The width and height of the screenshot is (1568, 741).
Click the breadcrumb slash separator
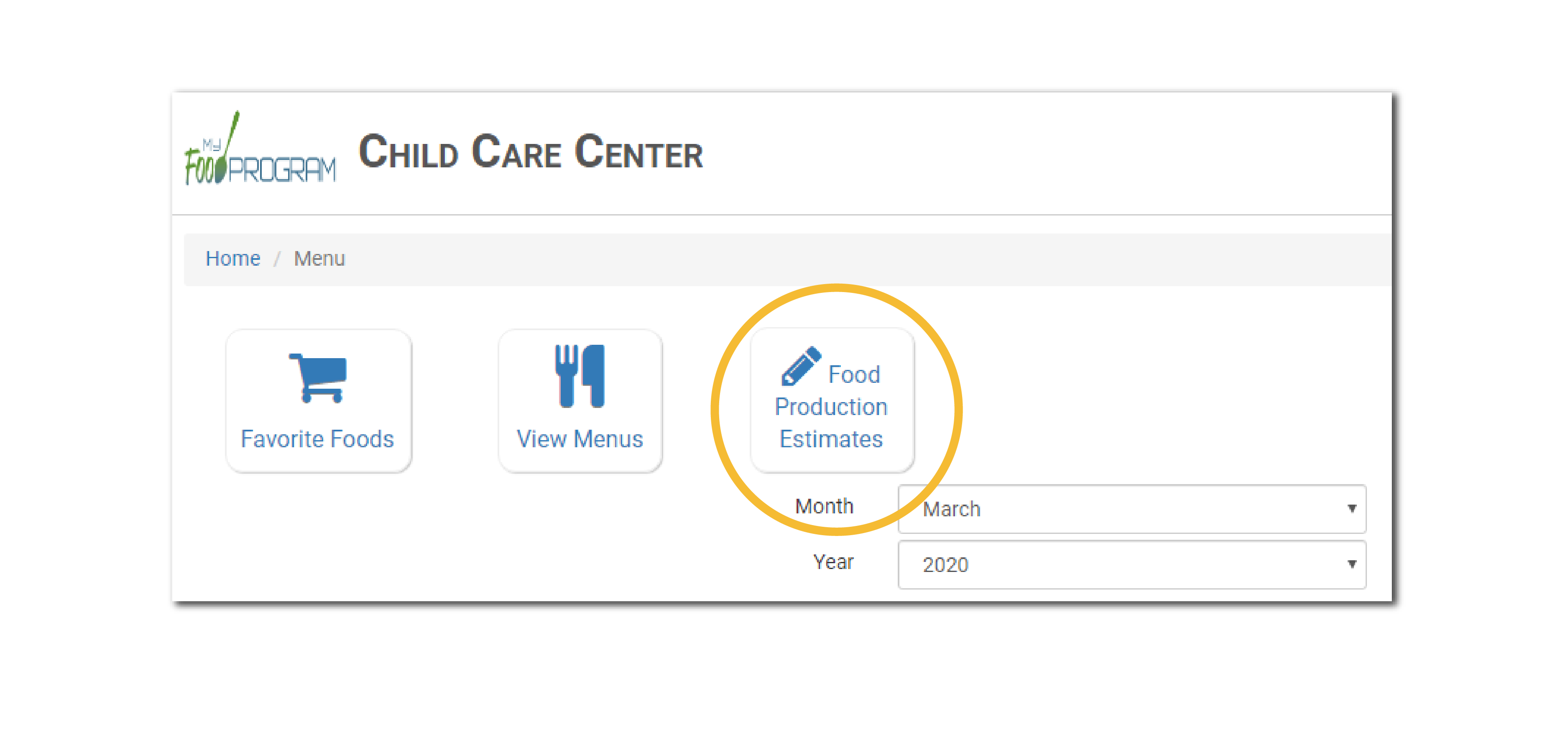coord(277,259)
